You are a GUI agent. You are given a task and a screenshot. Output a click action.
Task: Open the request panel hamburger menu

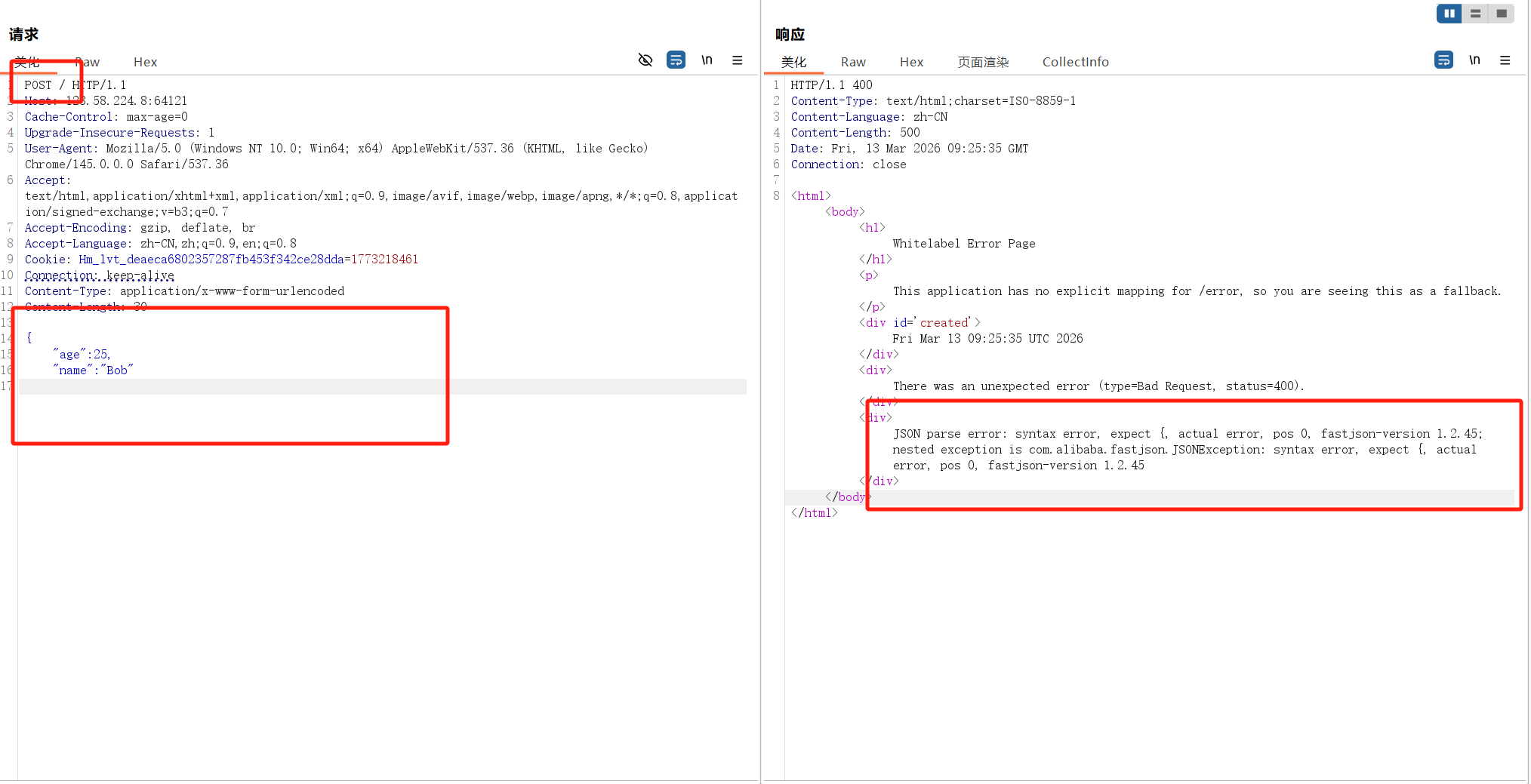point(738,60)
